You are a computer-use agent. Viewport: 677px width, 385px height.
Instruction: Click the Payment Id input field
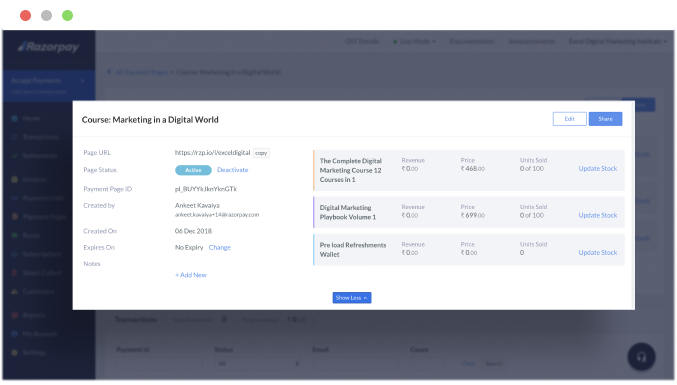click(x=159, y=364)
